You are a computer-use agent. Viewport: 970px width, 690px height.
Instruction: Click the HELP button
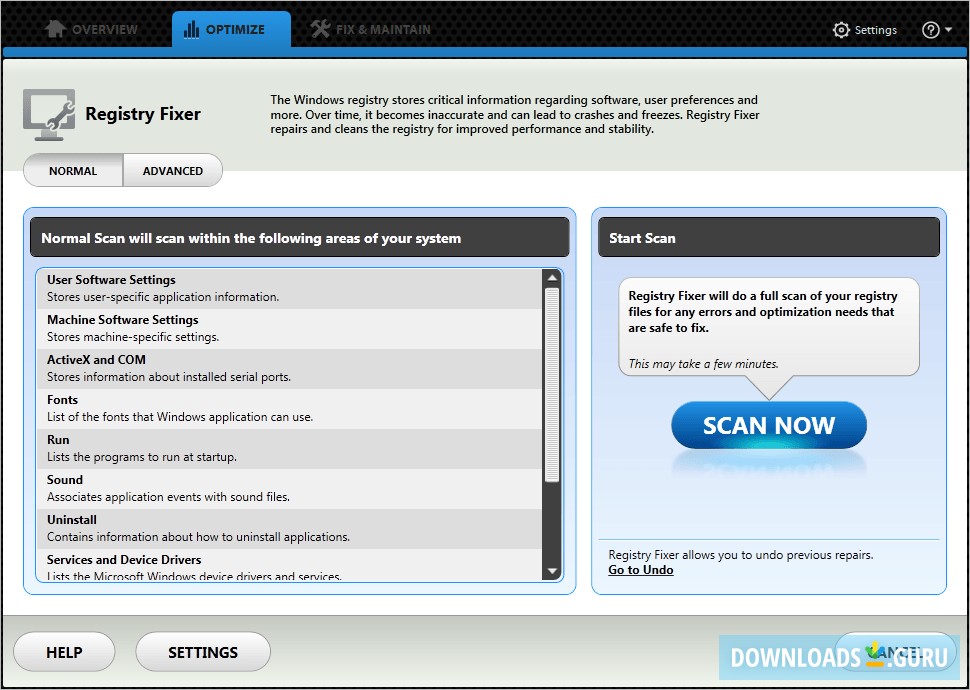click(64, 651)
